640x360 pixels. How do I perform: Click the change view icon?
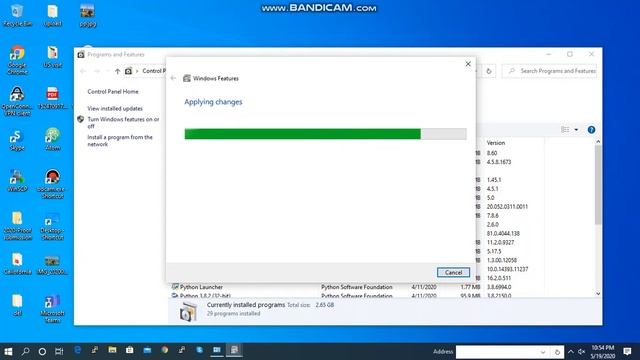pos(565,130)
